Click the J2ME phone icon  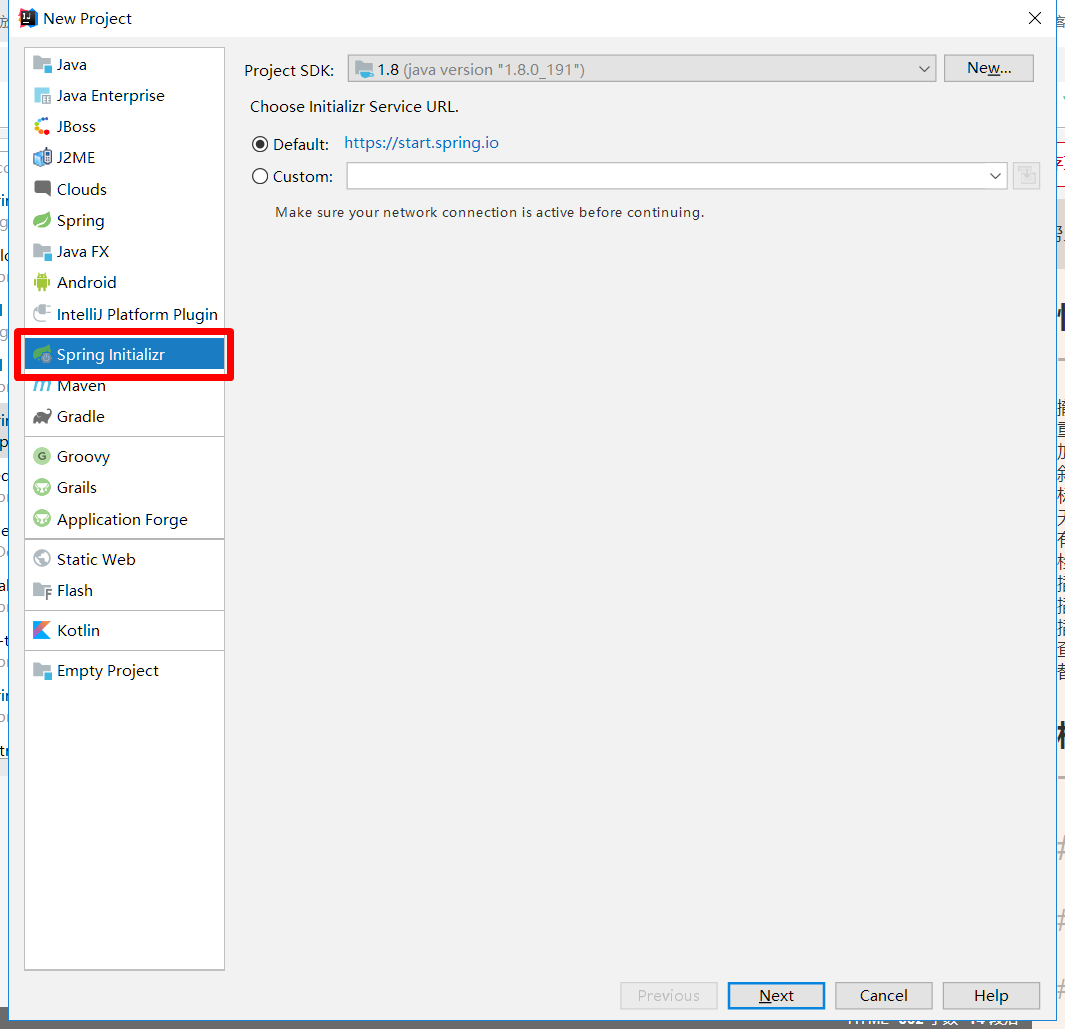pos(42,158)
